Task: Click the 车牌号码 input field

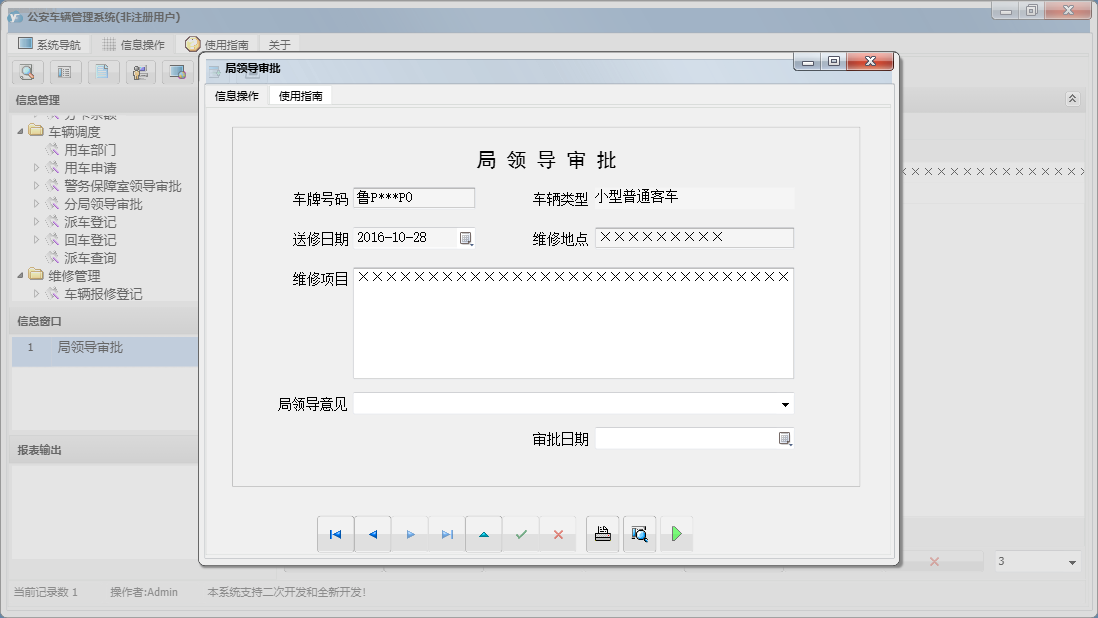Action: 414,198
